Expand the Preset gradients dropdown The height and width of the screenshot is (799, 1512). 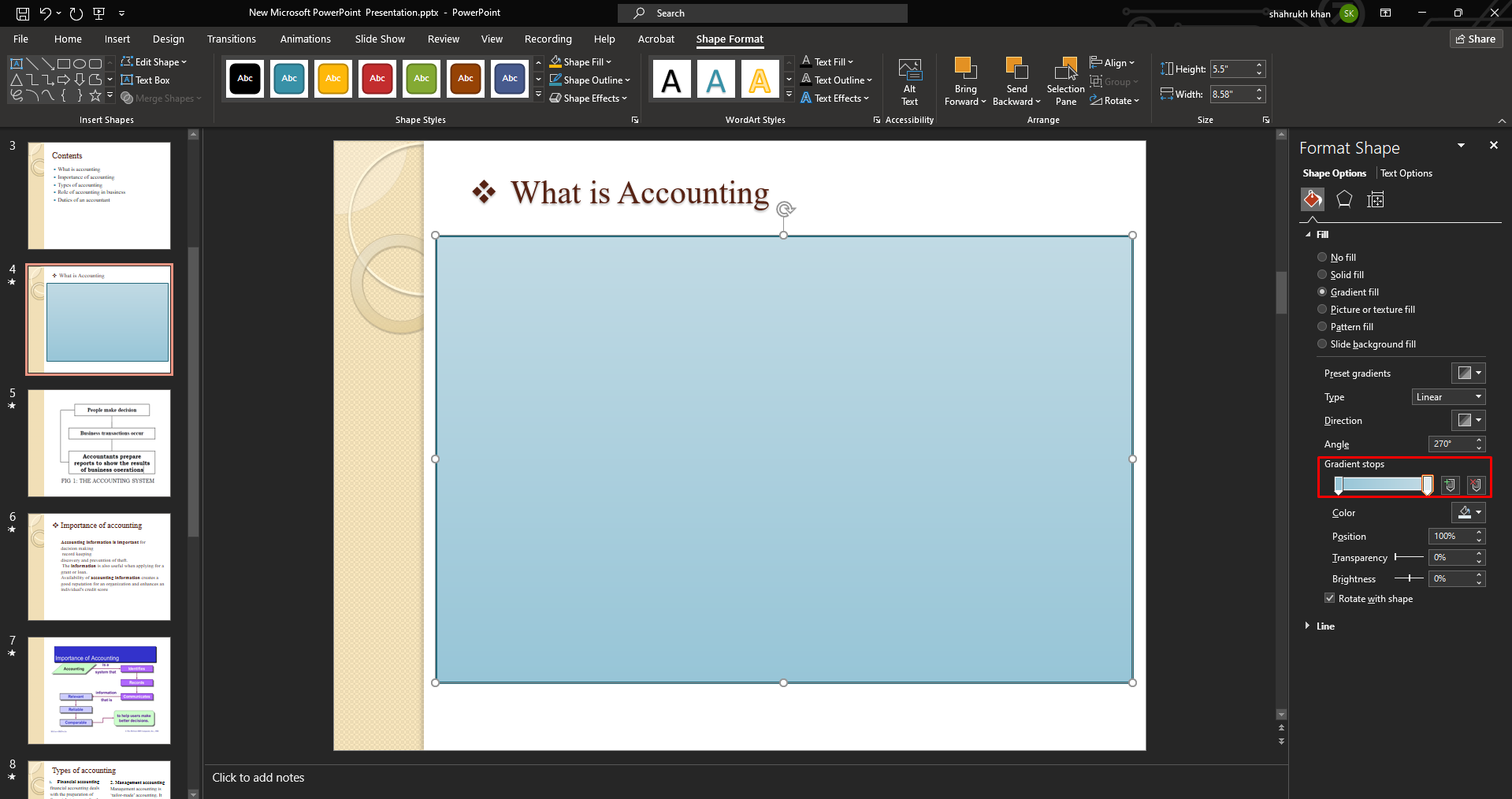pos(1469,373)
